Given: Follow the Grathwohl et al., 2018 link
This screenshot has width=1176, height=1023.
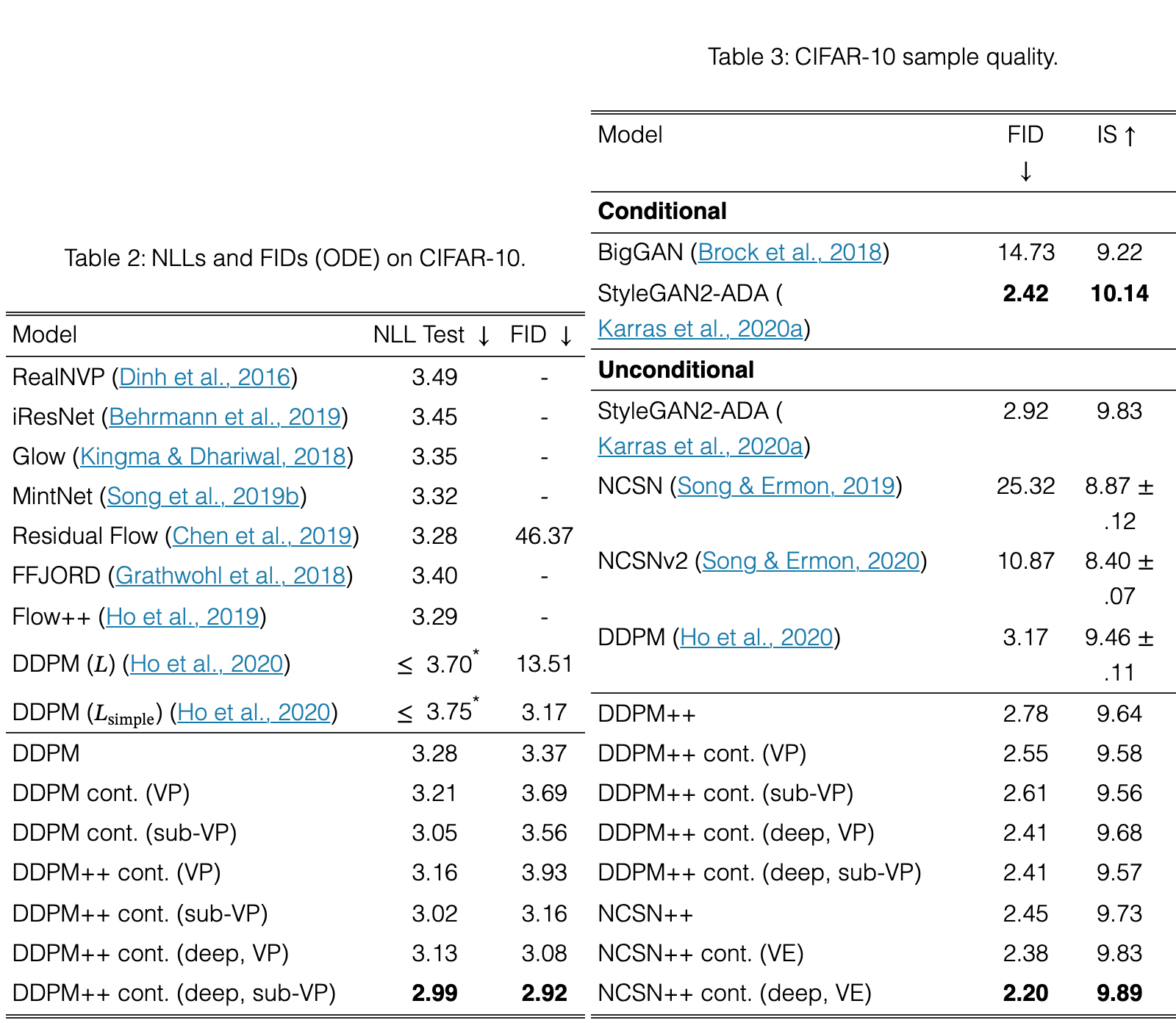Looking at the screenshot, I should (x=231, y=575).
